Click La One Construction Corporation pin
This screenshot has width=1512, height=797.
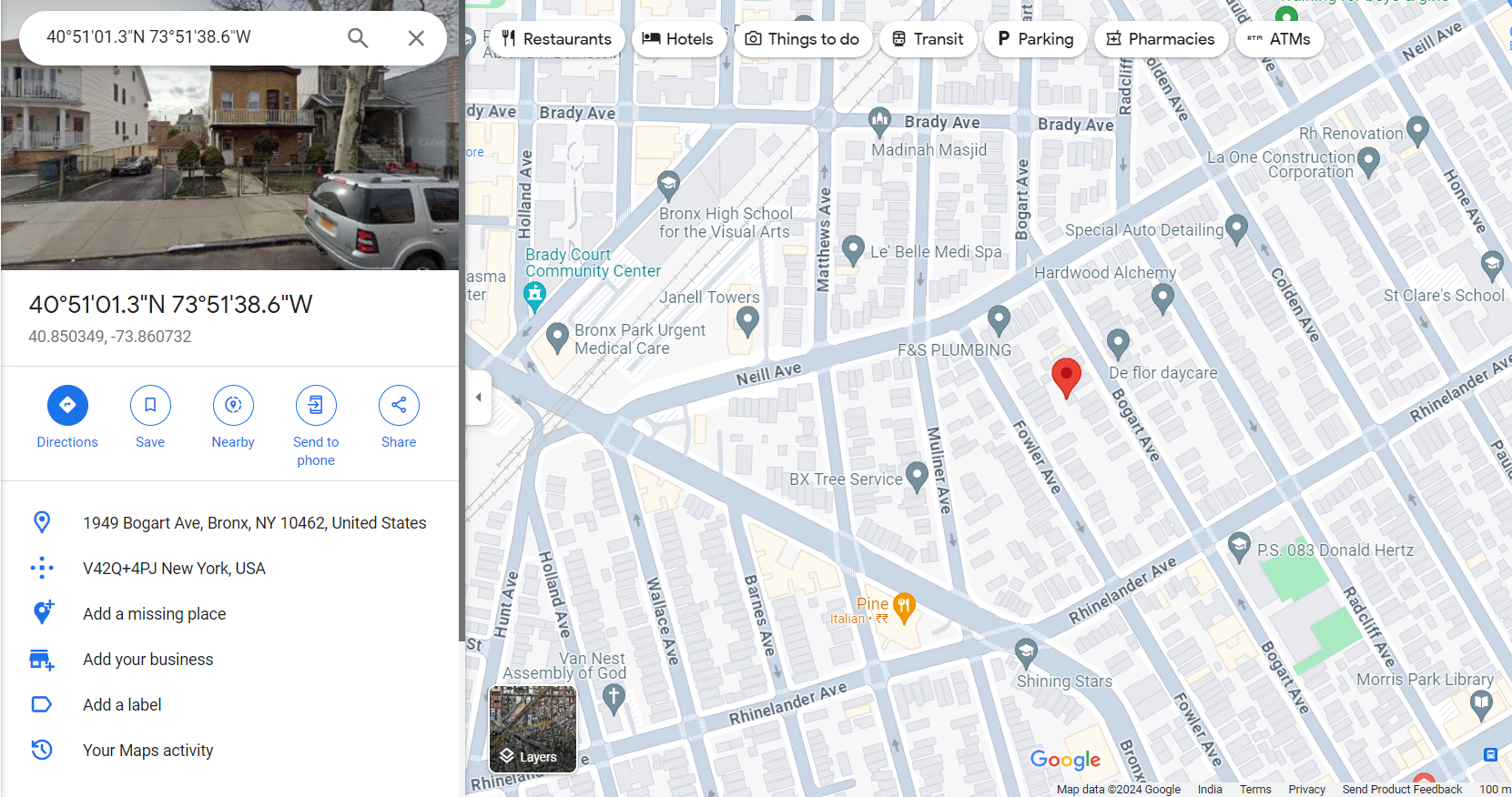tap(1368, 162)
